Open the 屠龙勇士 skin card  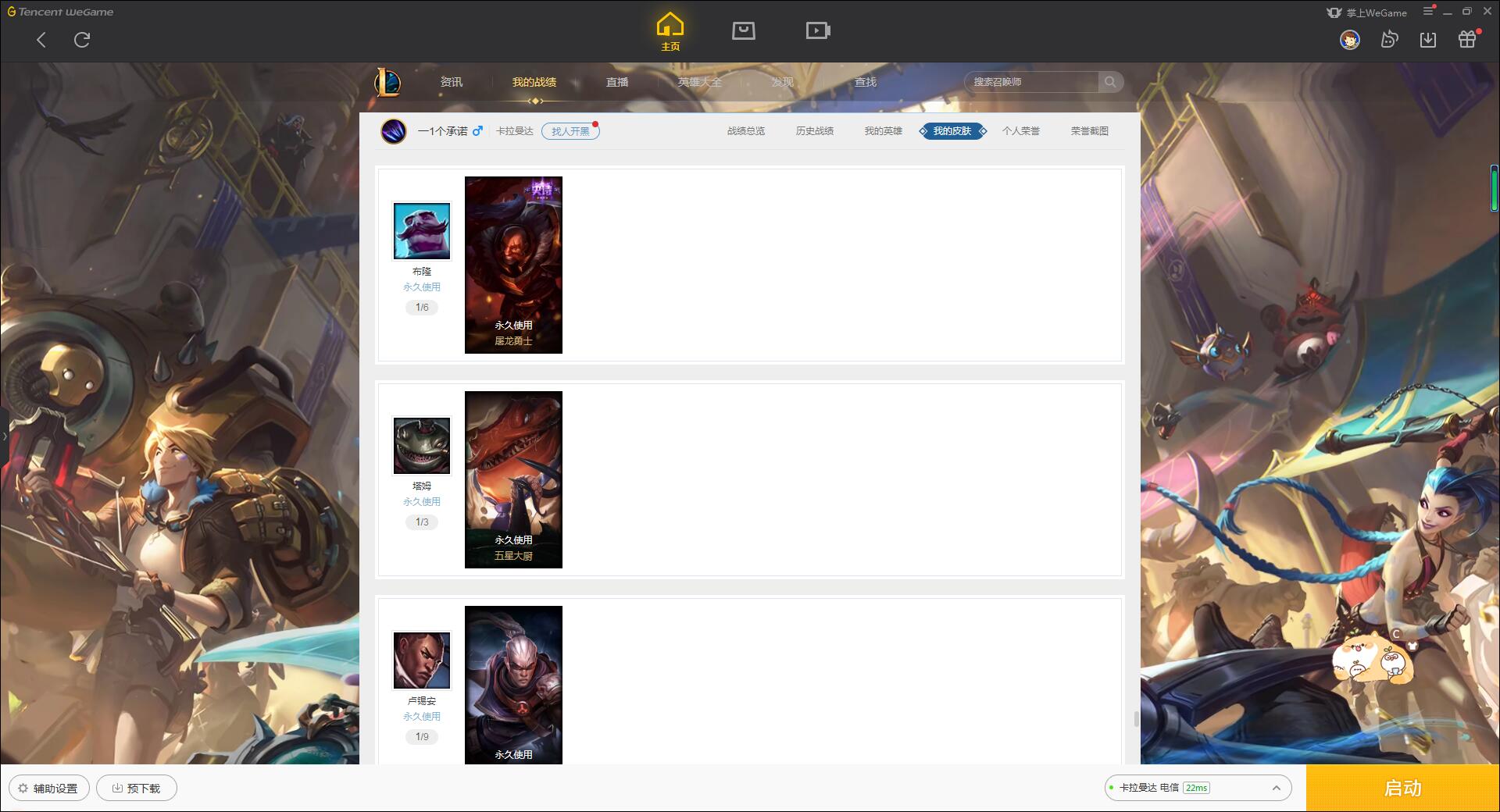click(x=513, y=265)
